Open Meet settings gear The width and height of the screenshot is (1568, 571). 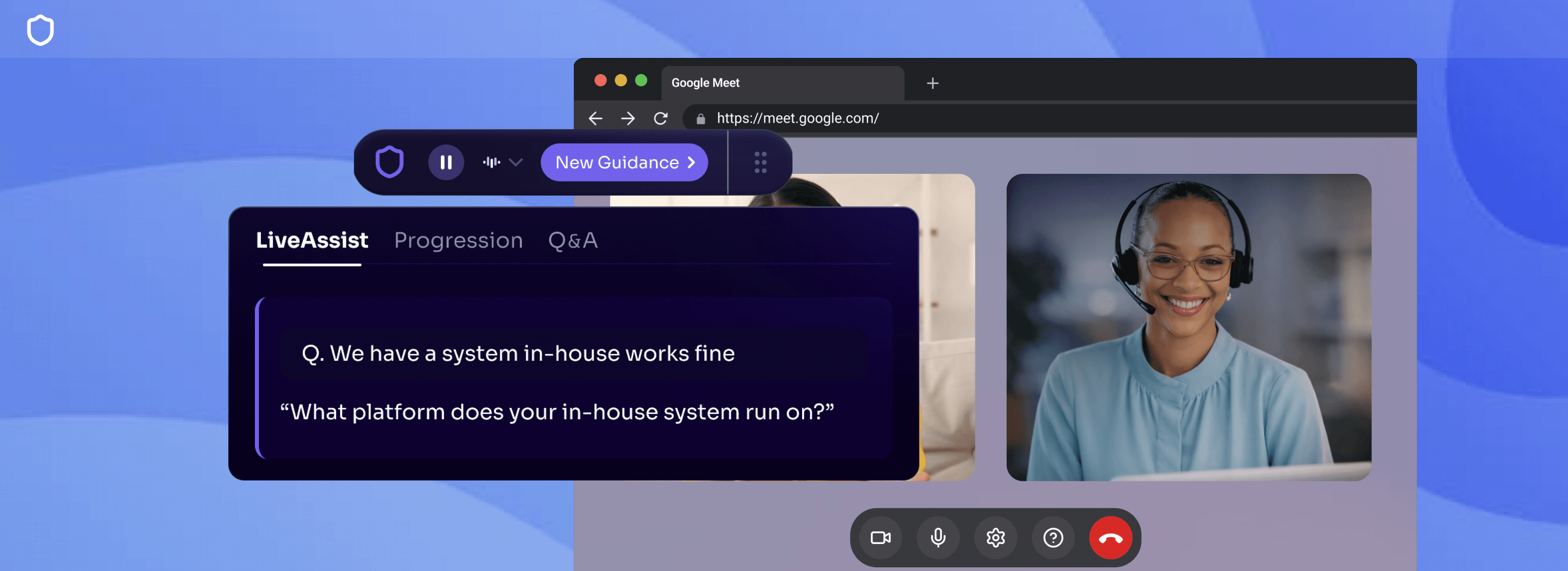(x=995, y=538)
